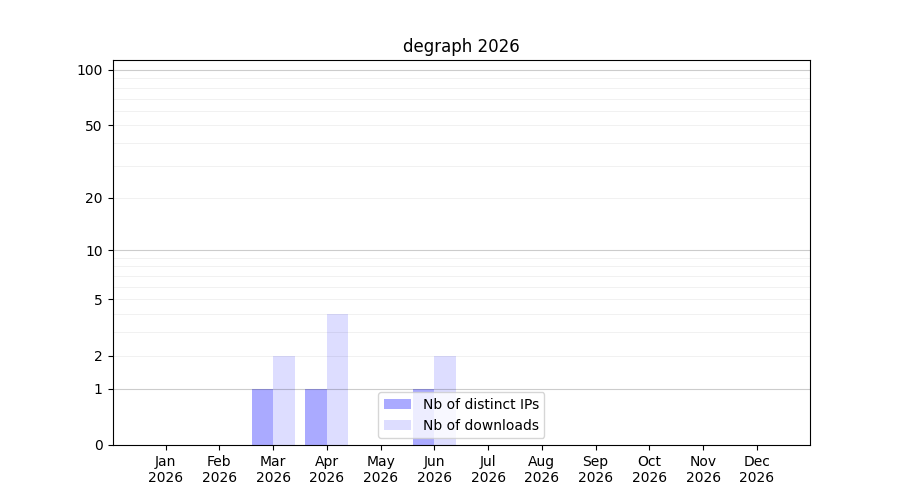Viewport: 900px width, 500px height.
Task: Click the March distinct IPs bar
Action: point(262,417)
